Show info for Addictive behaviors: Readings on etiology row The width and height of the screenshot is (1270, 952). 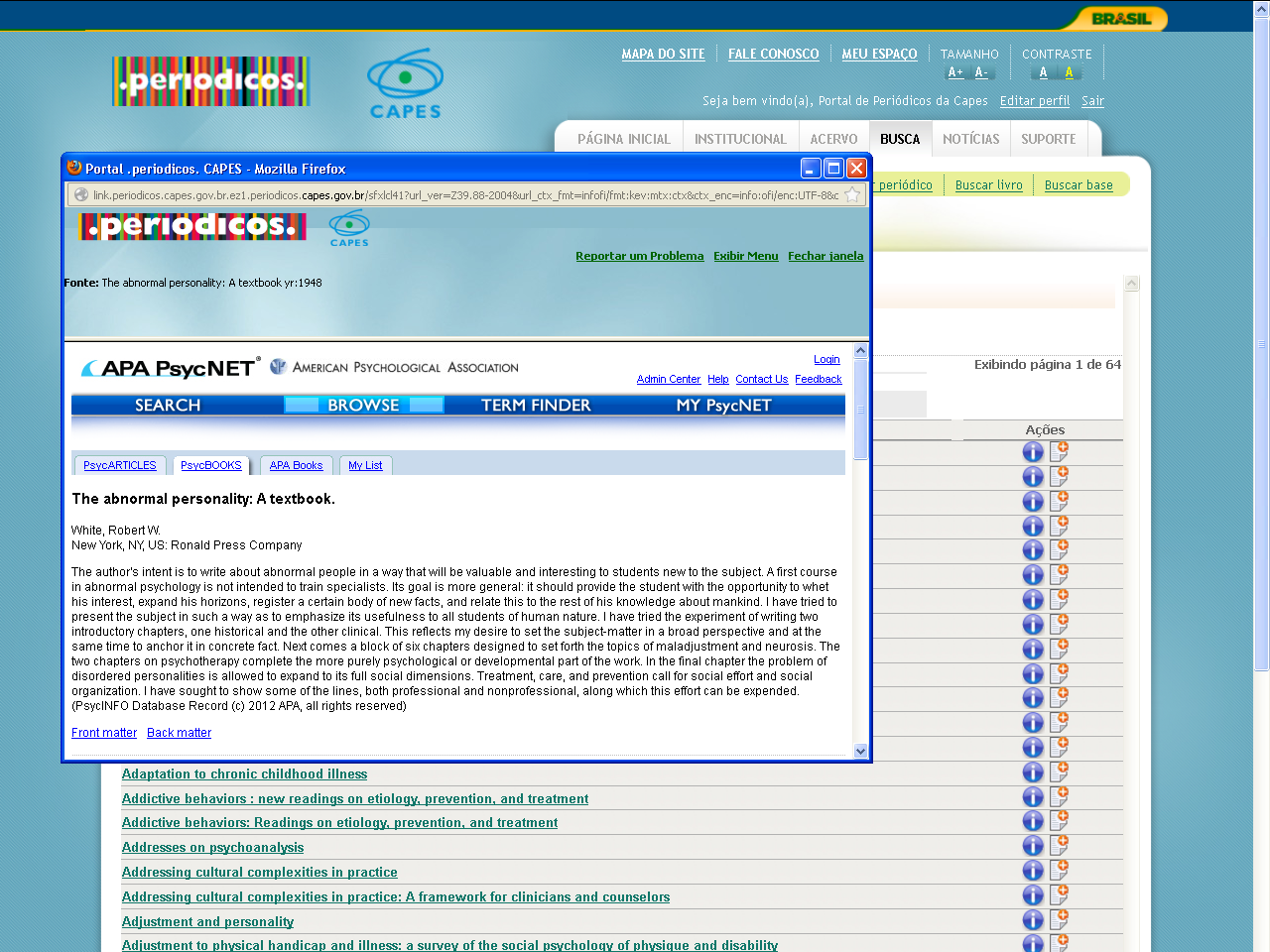coord(1033,821)
